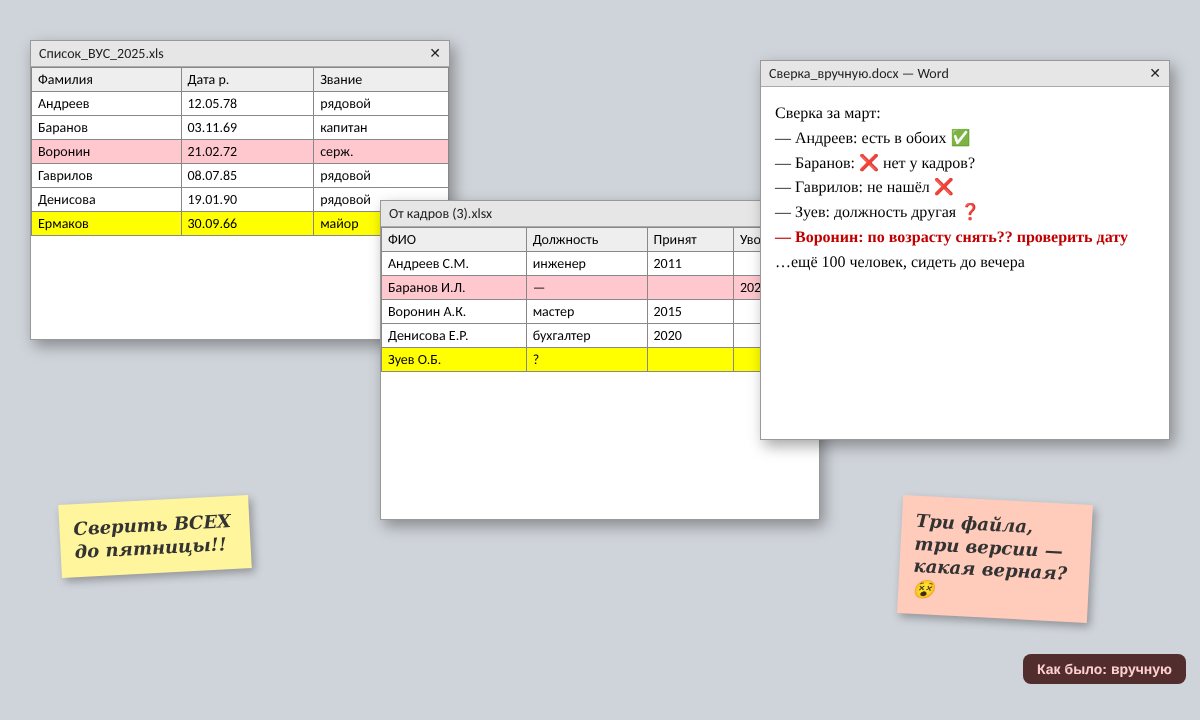Click the hire year 2011 cell
Viewport: 1200px width, 720px height.
click(x=690, y=264)
